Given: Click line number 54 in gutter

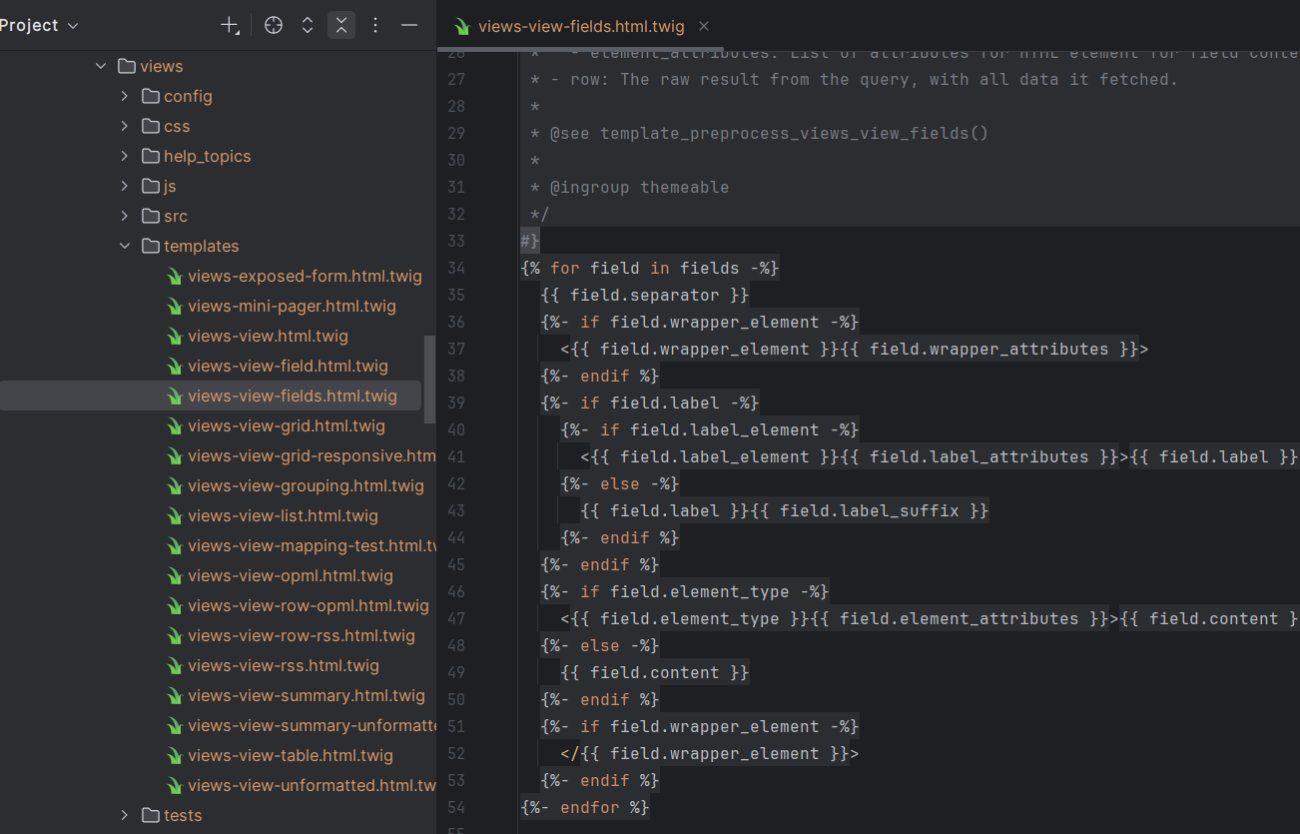Looking at the screenshot, I should pyautogui.click(x=456, y=808).
